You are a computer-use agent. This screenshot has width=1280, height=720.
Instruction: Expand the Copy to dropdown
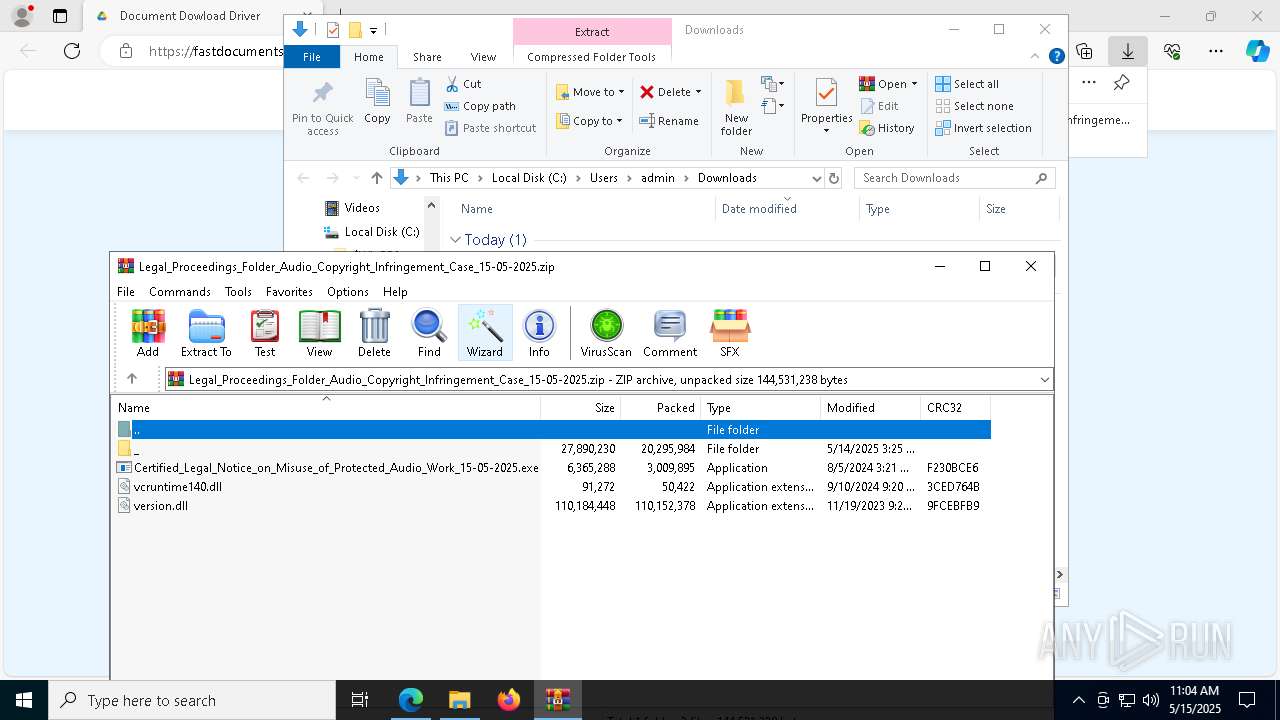[x=619, y=121]
